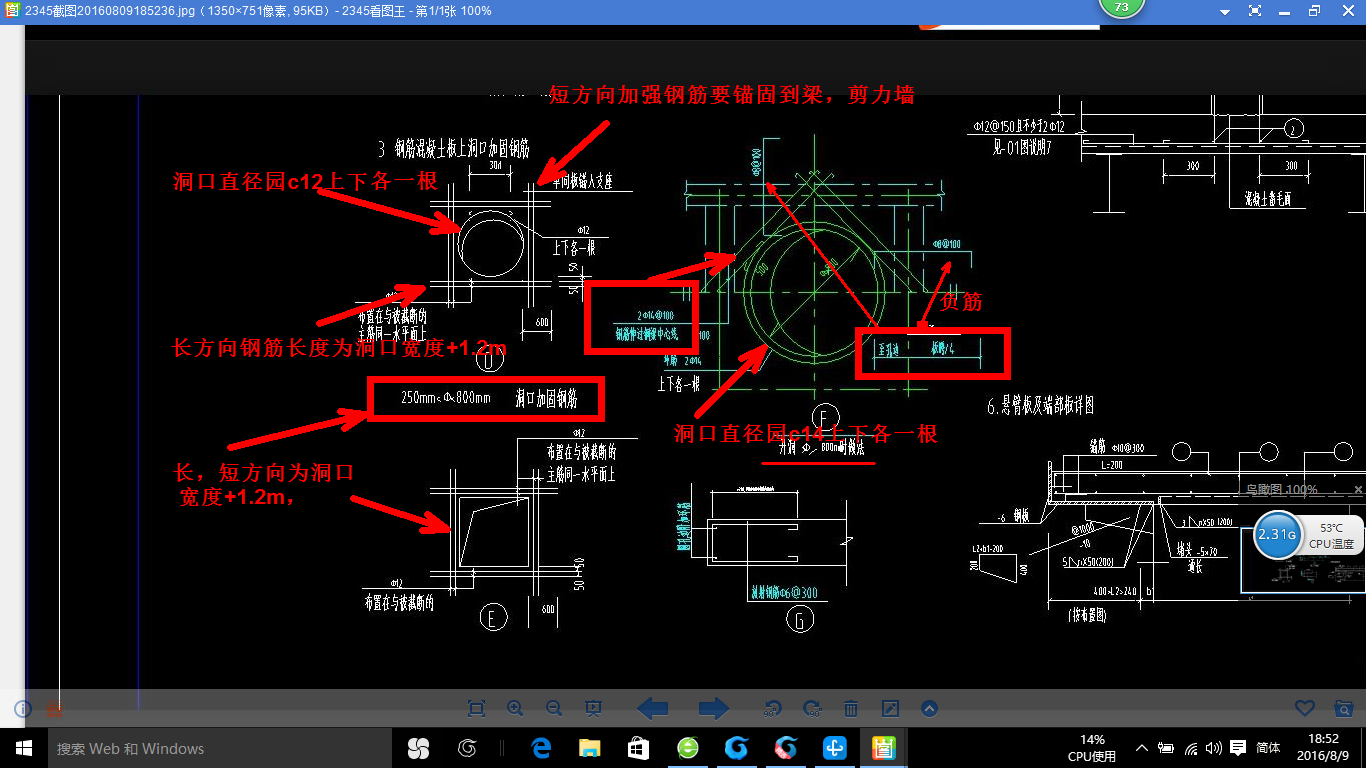The image size is (1366, 768).
Task: Rotate image counterclockwise 90 degrees
Action: (772, 709)
